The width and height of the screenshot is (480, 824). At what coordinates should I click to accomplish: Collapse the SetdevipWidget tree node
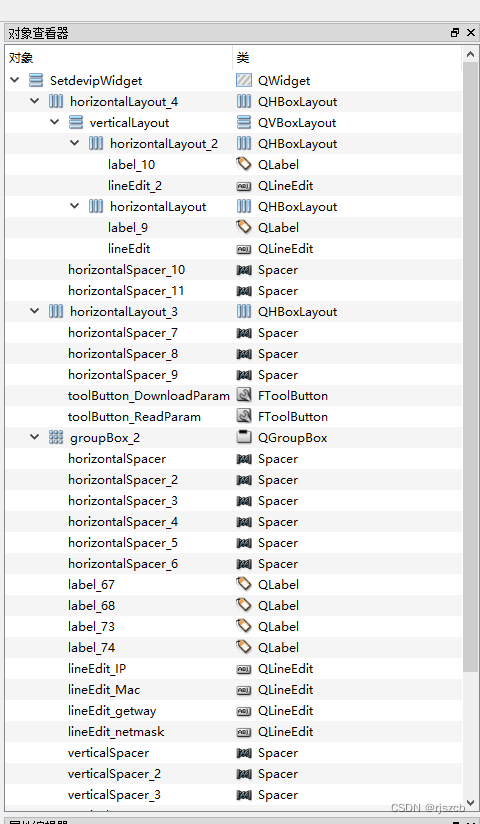click(15, 80)
